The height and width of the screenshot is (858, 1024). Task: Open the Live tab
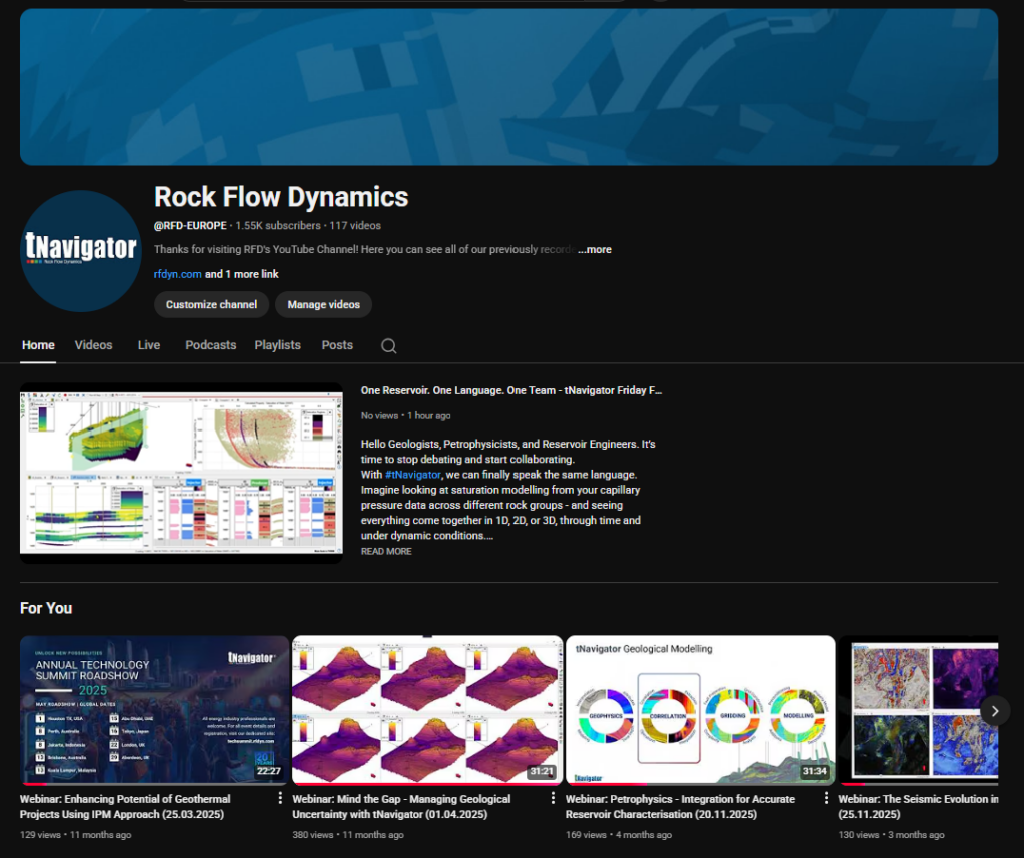point(149,345)
